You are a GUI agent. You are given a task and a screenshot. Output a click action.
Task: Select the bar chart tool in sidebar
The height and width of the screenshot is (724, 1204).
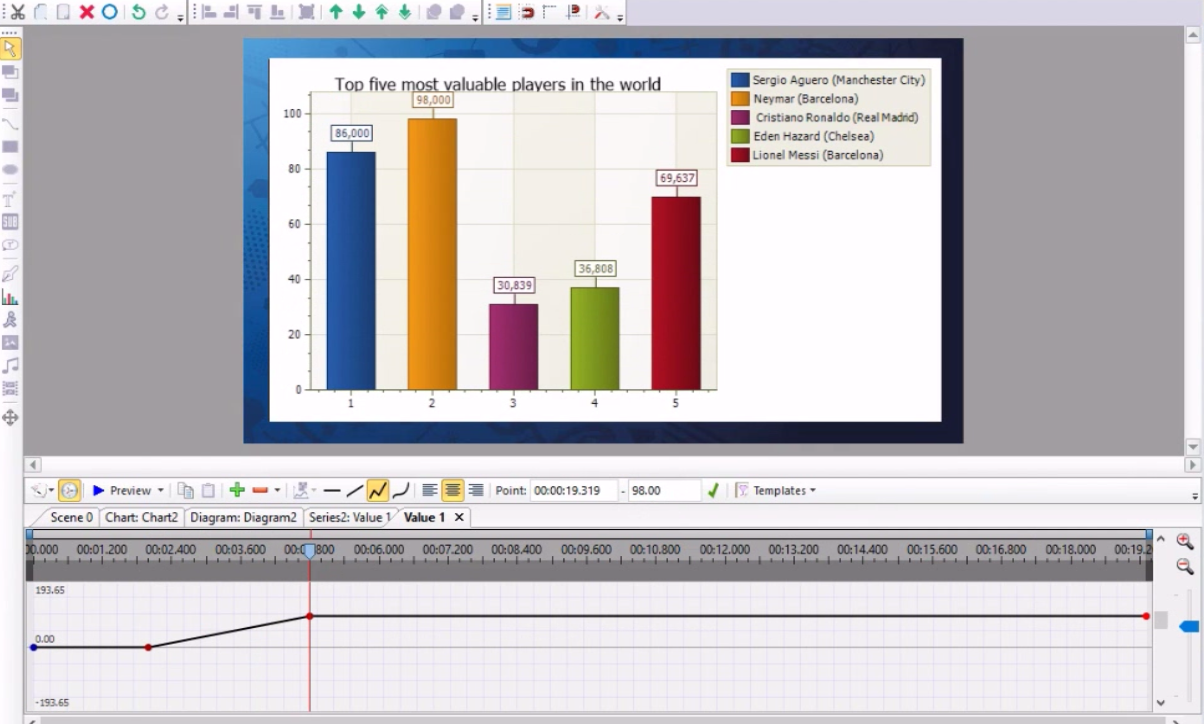click(10, 297)
